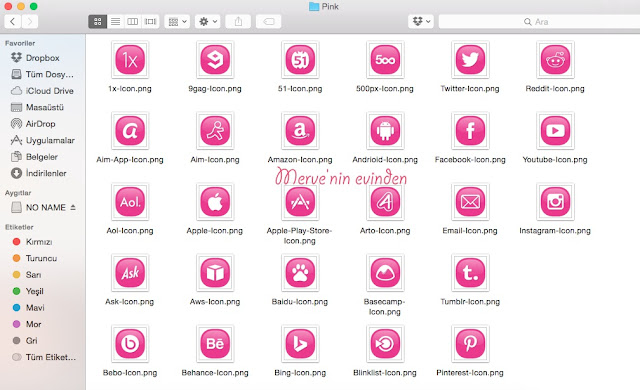This screenshot has height=390, width=640.
Task: Open İndirilenler in the sidebar
Action: [x=43, y=173]
